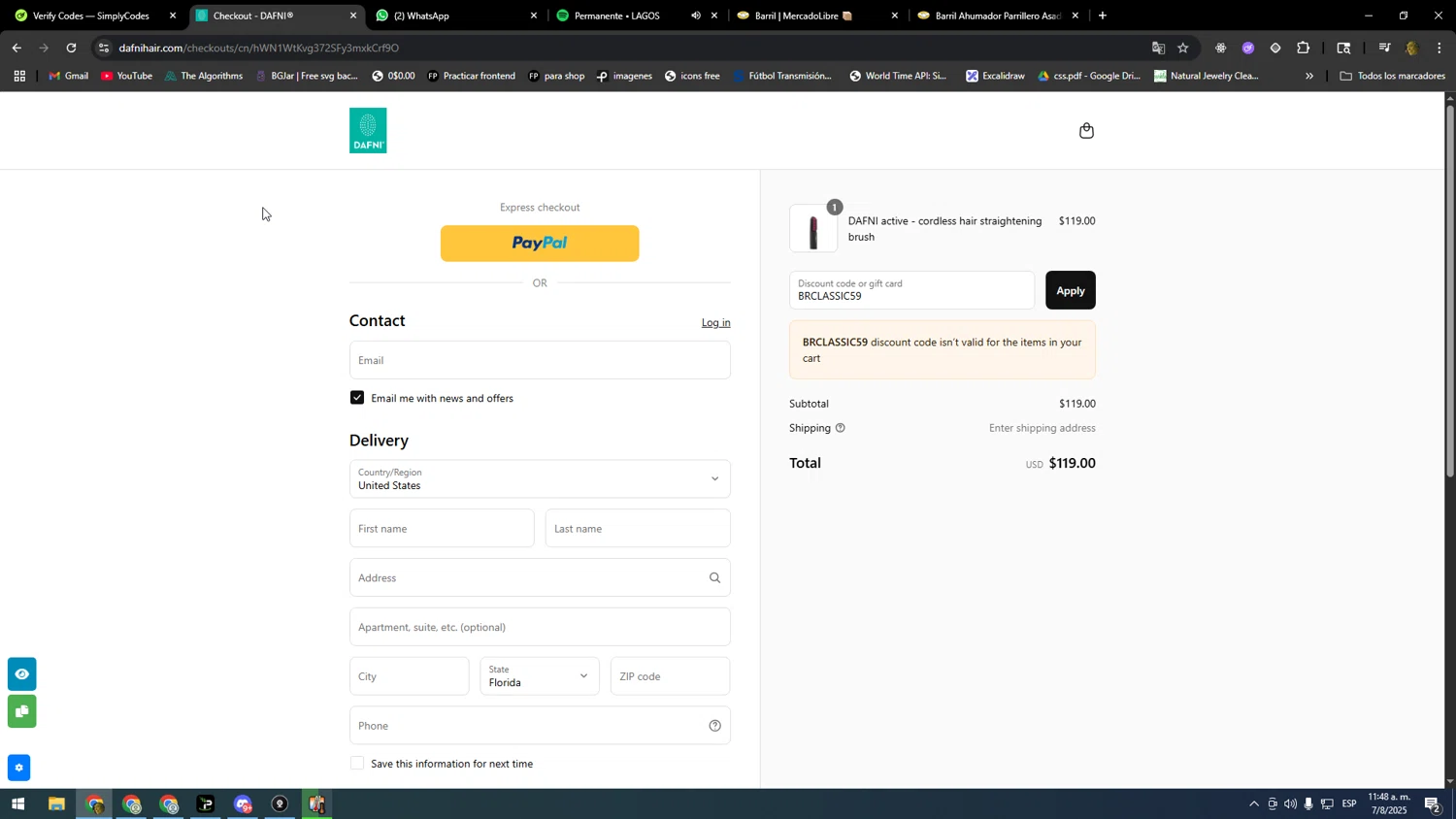Viewport: 1456px width, 819px height.
Task: Open the apps grid in bookmarks bar
Action: (x=19, y=76)
